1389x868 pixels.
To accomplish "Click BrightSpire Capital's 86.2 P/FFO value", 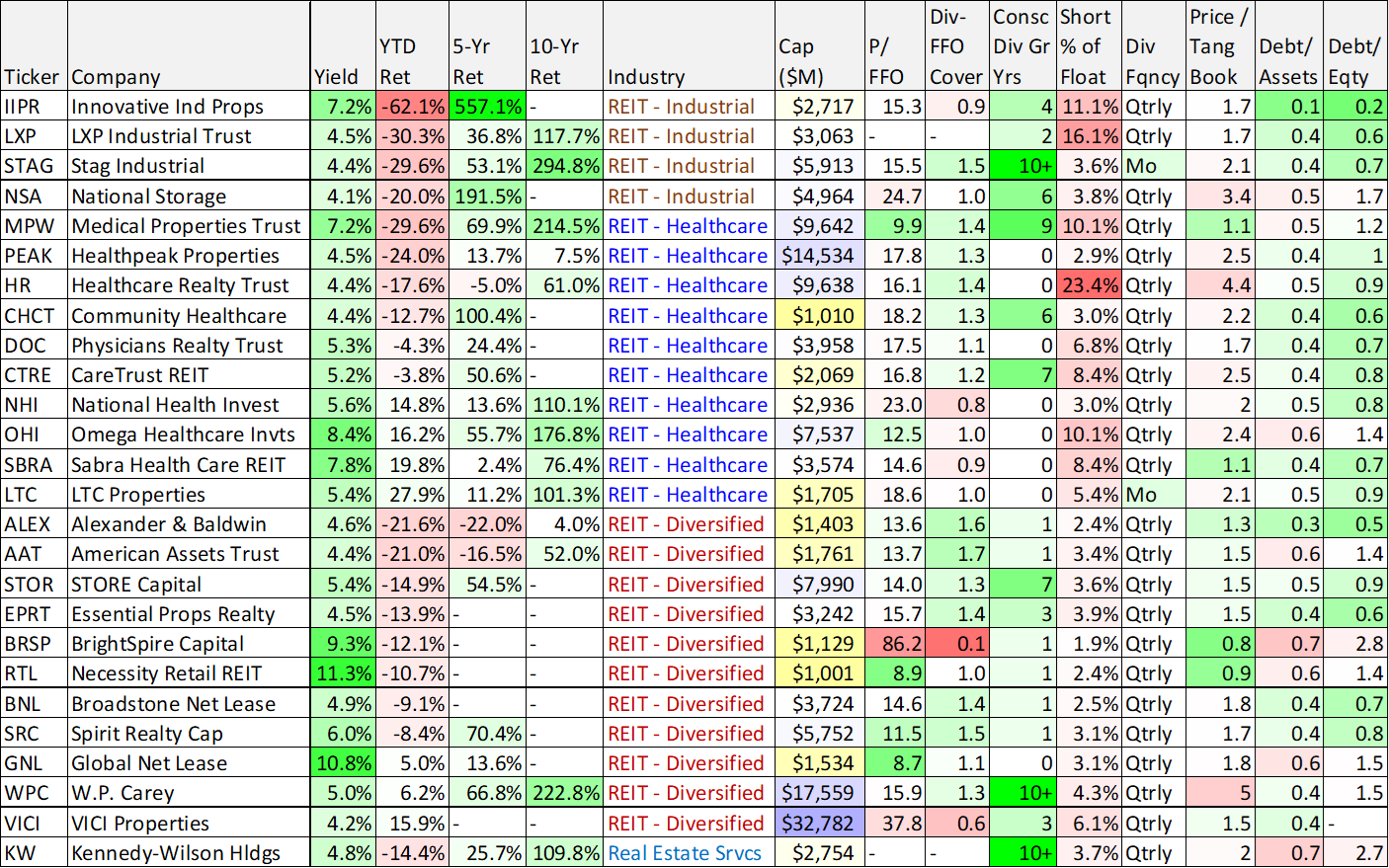I will click(x=896, y=644).
